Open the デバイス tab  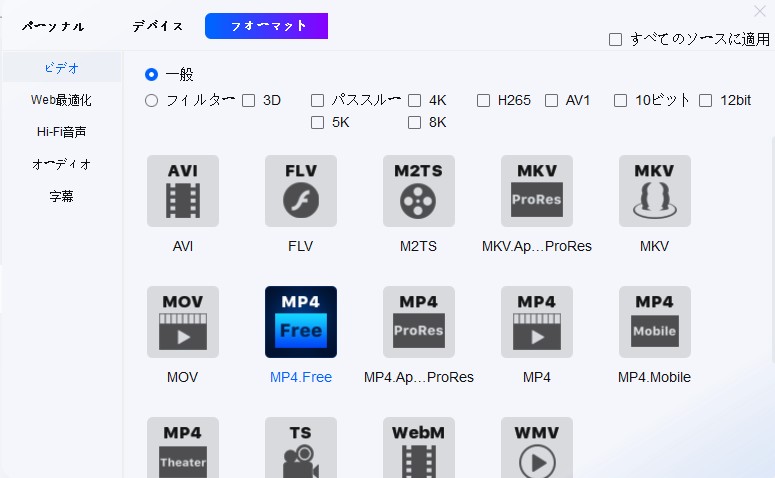point(158,26)
